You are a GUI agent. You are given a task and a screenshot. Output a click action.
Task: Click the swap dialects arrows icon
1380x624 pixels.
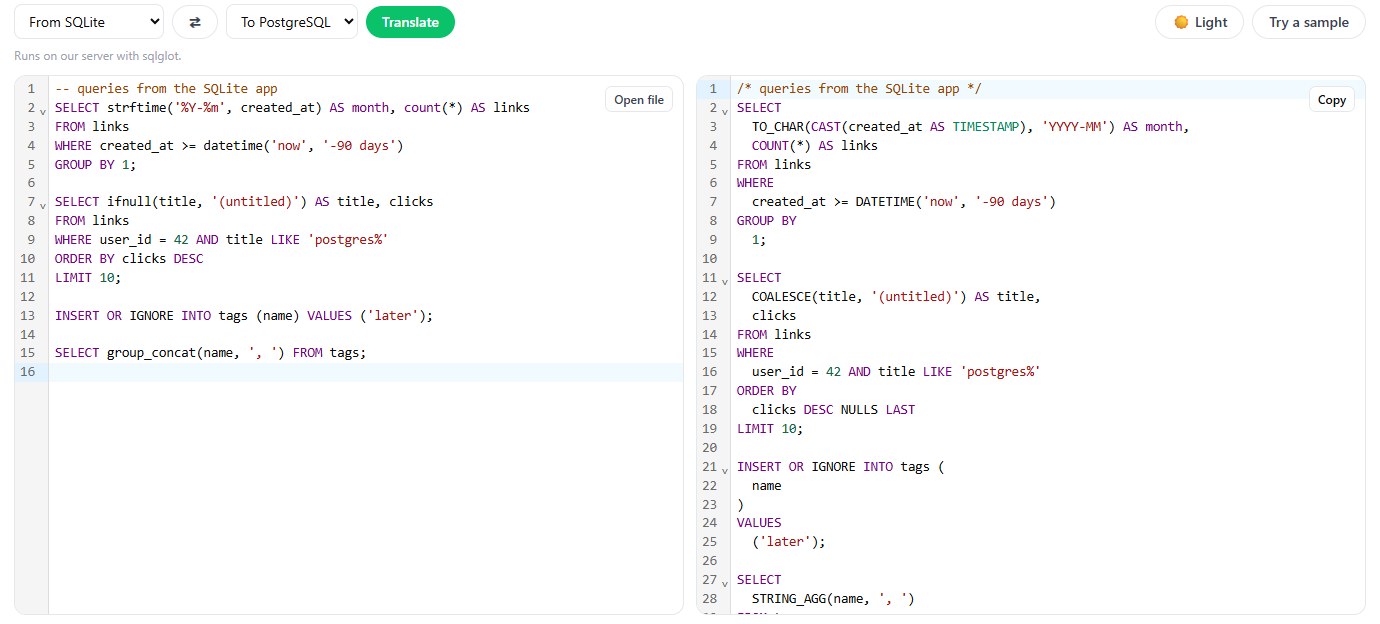195,22
